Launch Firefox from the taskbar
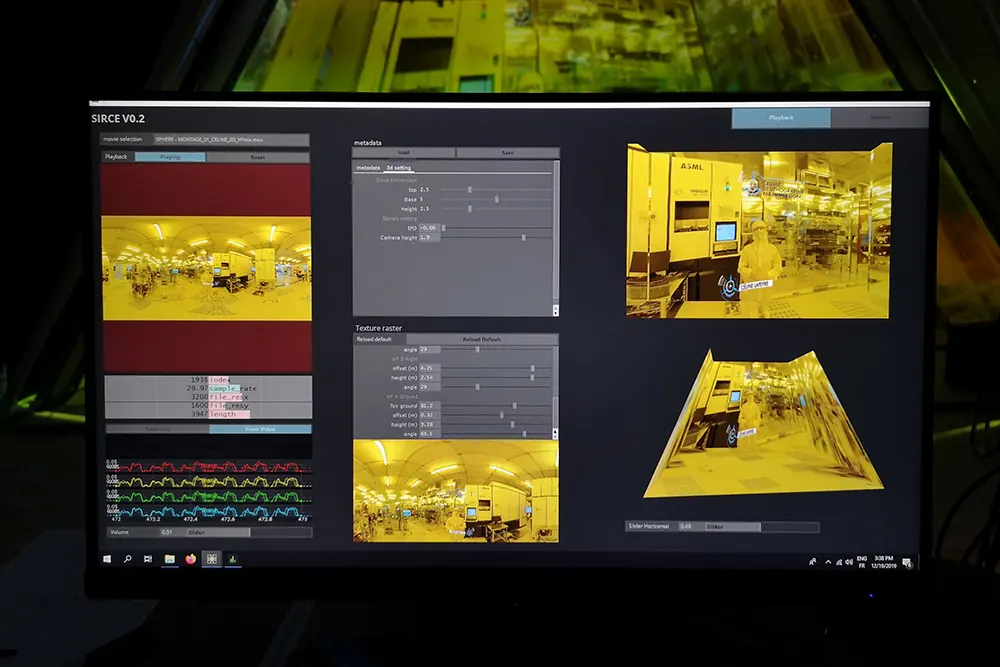1000x667 pixels. point(191,559)
